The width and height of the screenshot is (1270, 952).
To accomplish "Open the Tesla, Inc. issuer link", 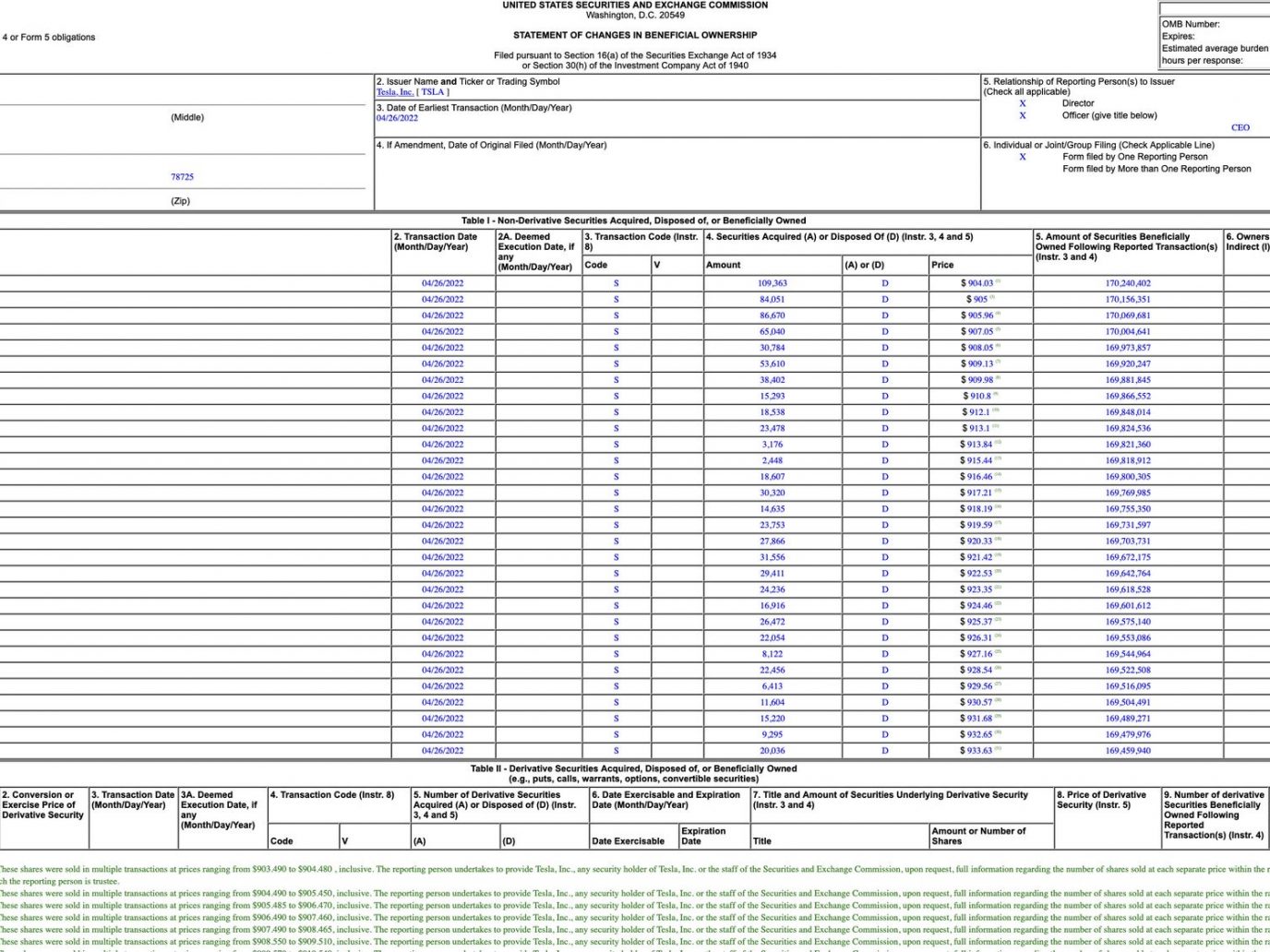I will 395,92.
